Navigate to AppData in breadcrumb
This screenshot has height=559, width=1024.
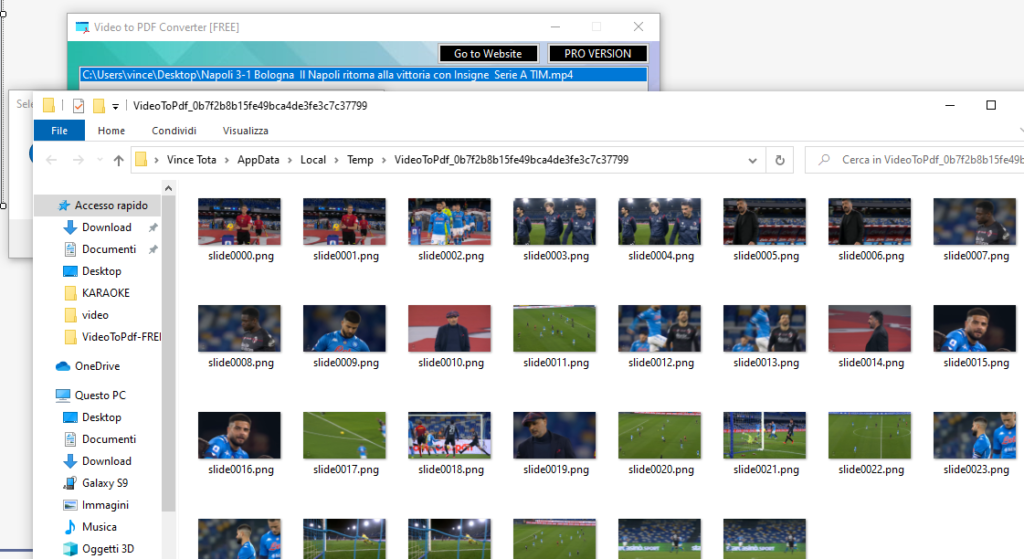tap(258, 160)
